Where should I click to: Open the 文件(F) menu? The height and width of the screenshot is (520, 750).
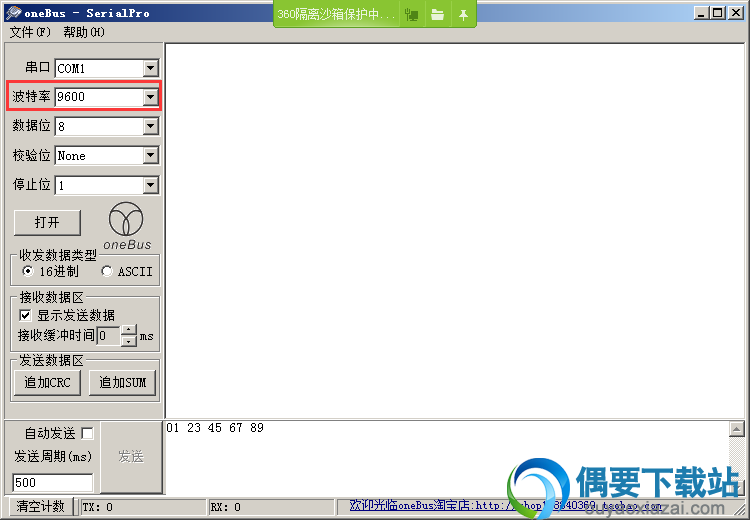[30, 32]
